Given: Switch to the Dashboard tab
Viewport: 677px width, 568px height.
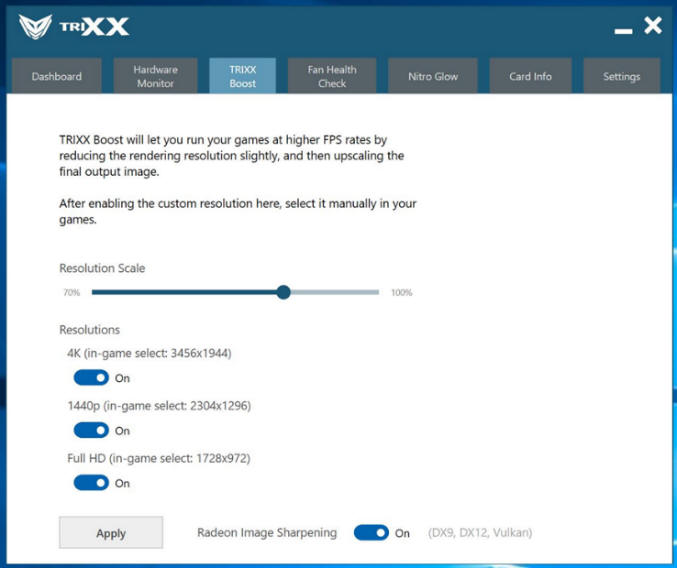Looking at the screenshot, I should coord(56,76).
